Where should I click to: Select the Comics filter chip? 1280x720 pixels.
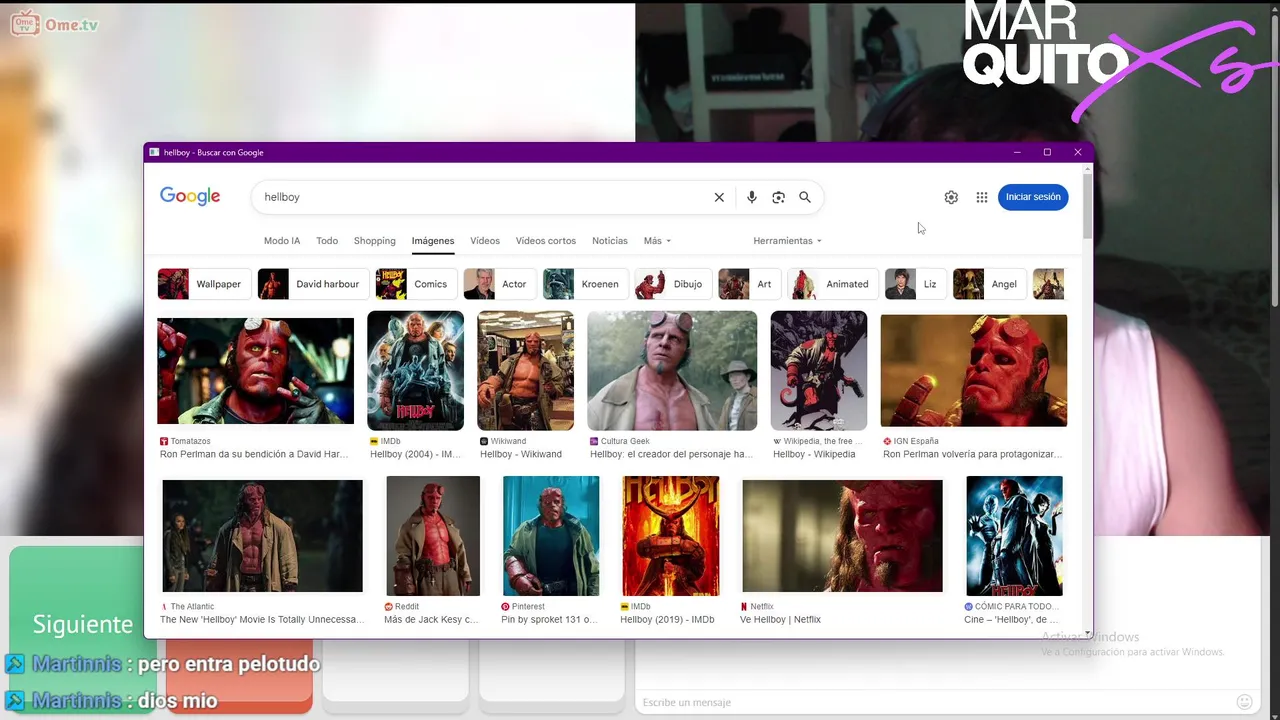tap(416, 284)
